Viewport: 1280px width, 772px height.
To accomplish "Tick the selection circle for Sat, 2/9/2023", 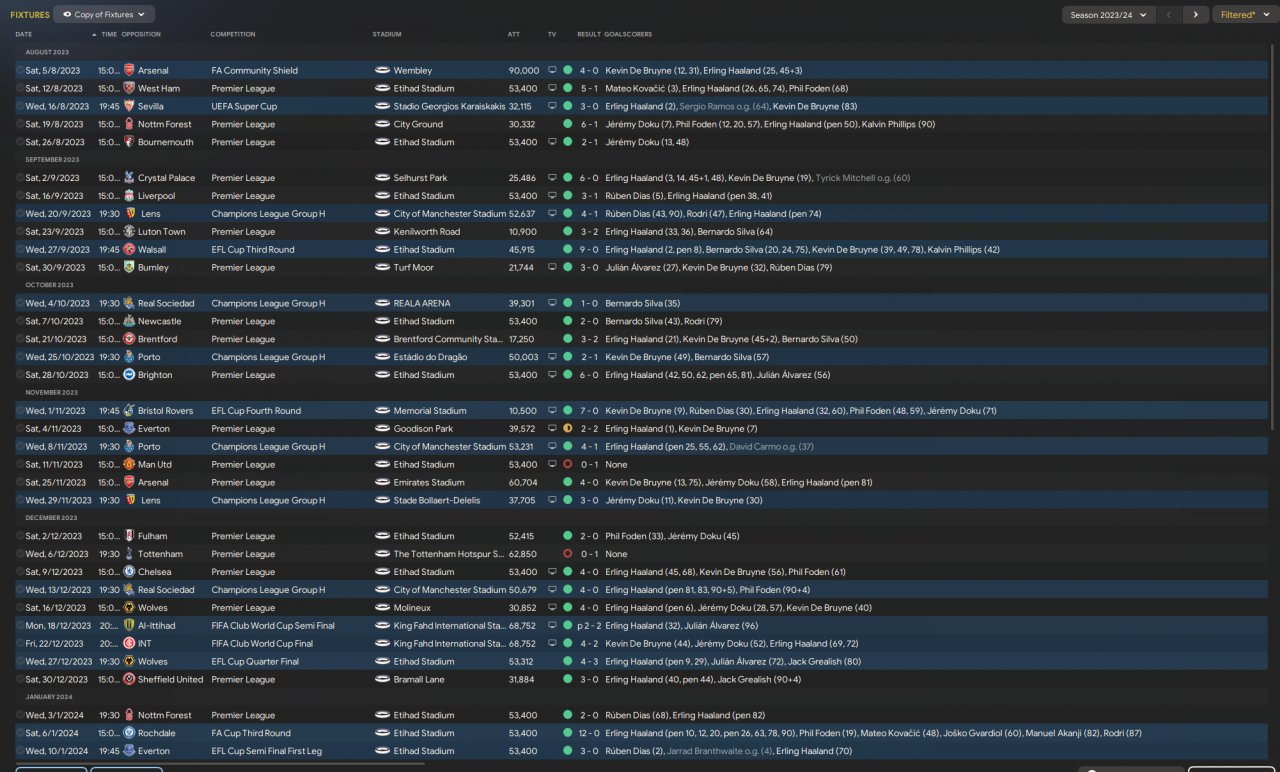I will click(20, 178).
